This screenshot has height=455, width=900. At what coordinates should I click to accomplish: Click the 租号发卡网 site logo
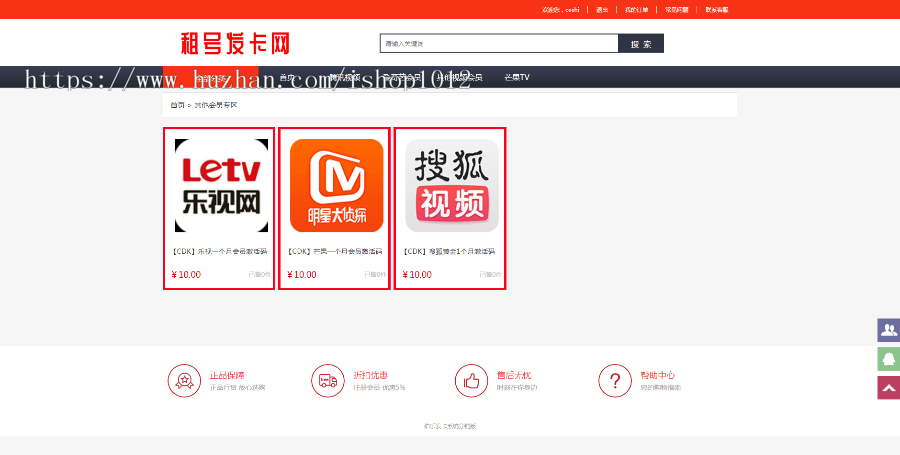(x=235, y=44)
